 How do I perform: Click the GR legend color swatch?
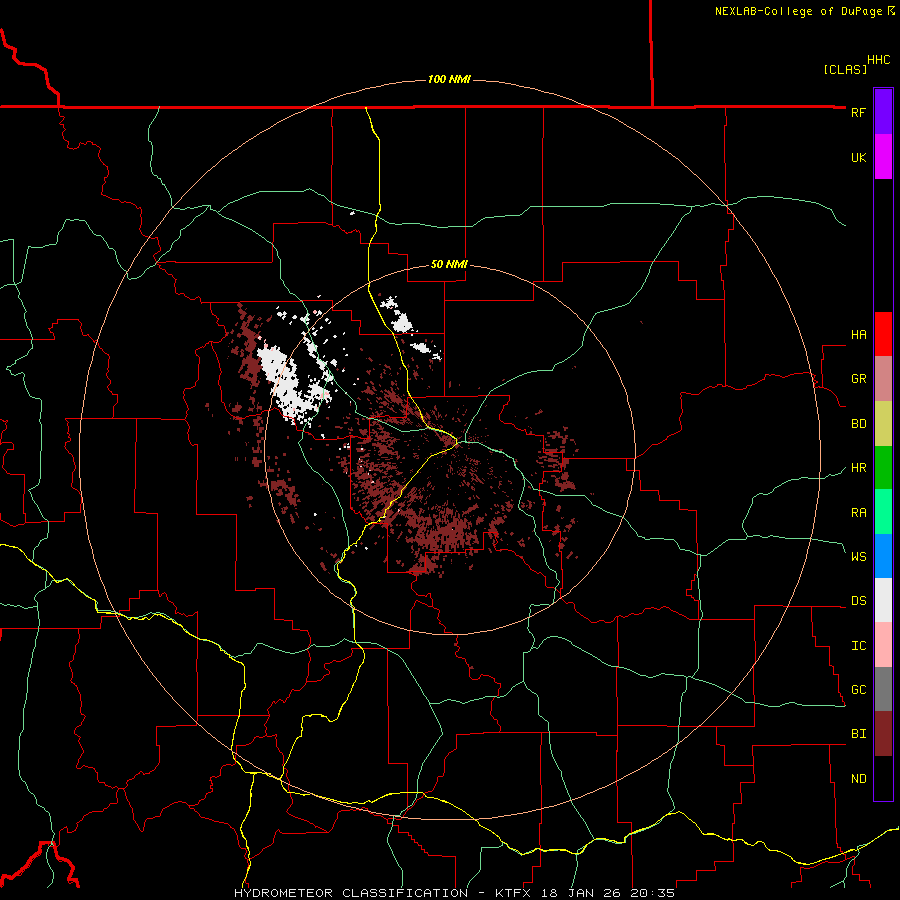point(883,378)
